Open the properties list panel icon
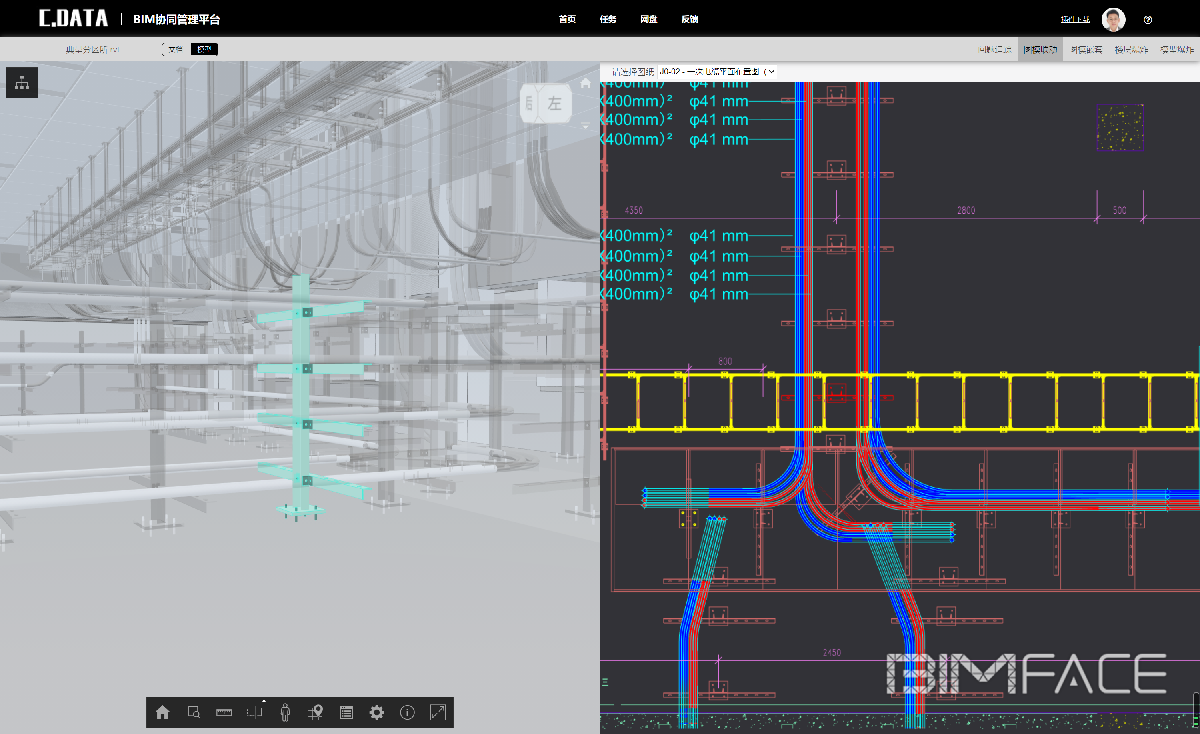The height and width of the screenshot is (734, 1200). 346,713
